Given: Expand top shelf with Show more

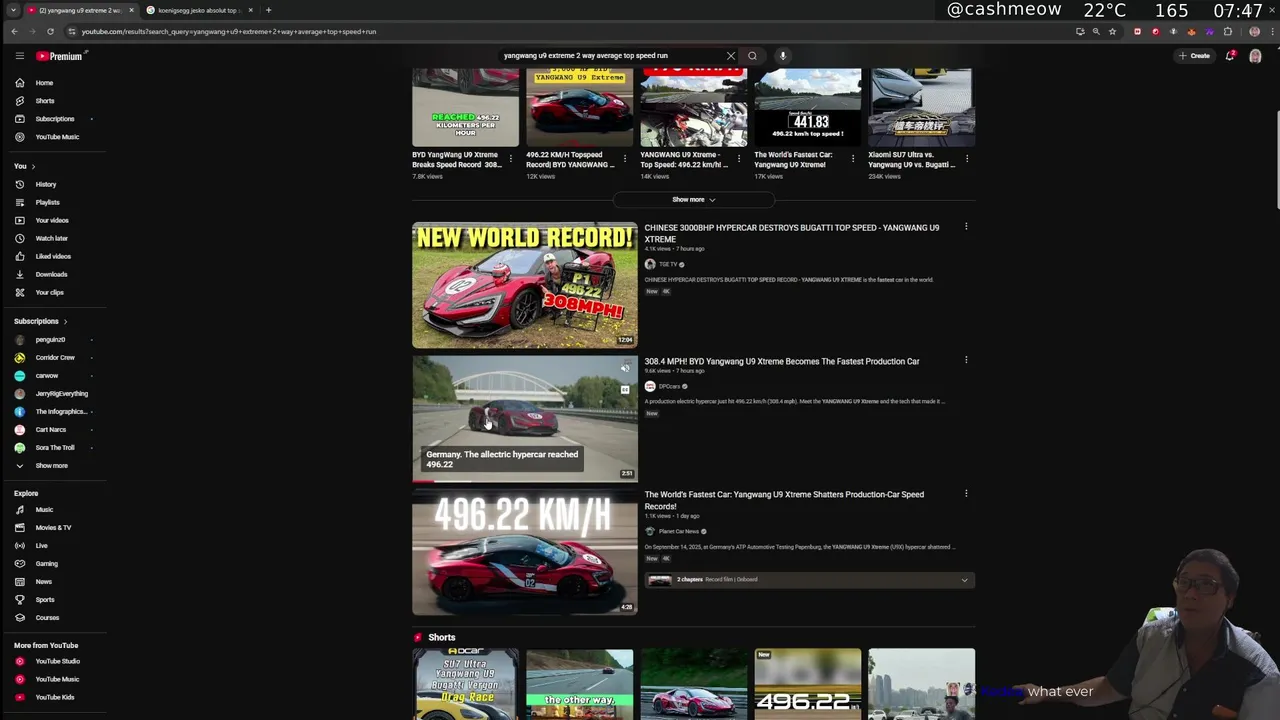Looking at the screenshot, I should (x=693, y=200).
